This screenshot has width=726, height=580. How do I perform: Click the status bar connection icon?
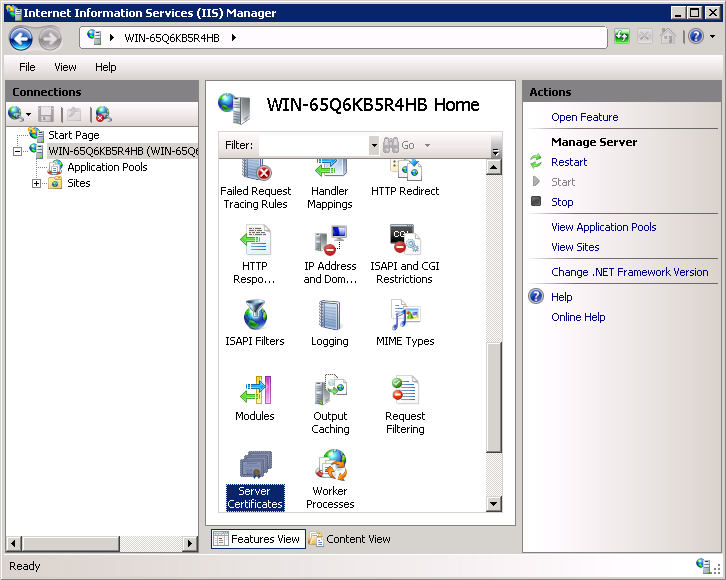pyautogui.click(x=705, y=565)
